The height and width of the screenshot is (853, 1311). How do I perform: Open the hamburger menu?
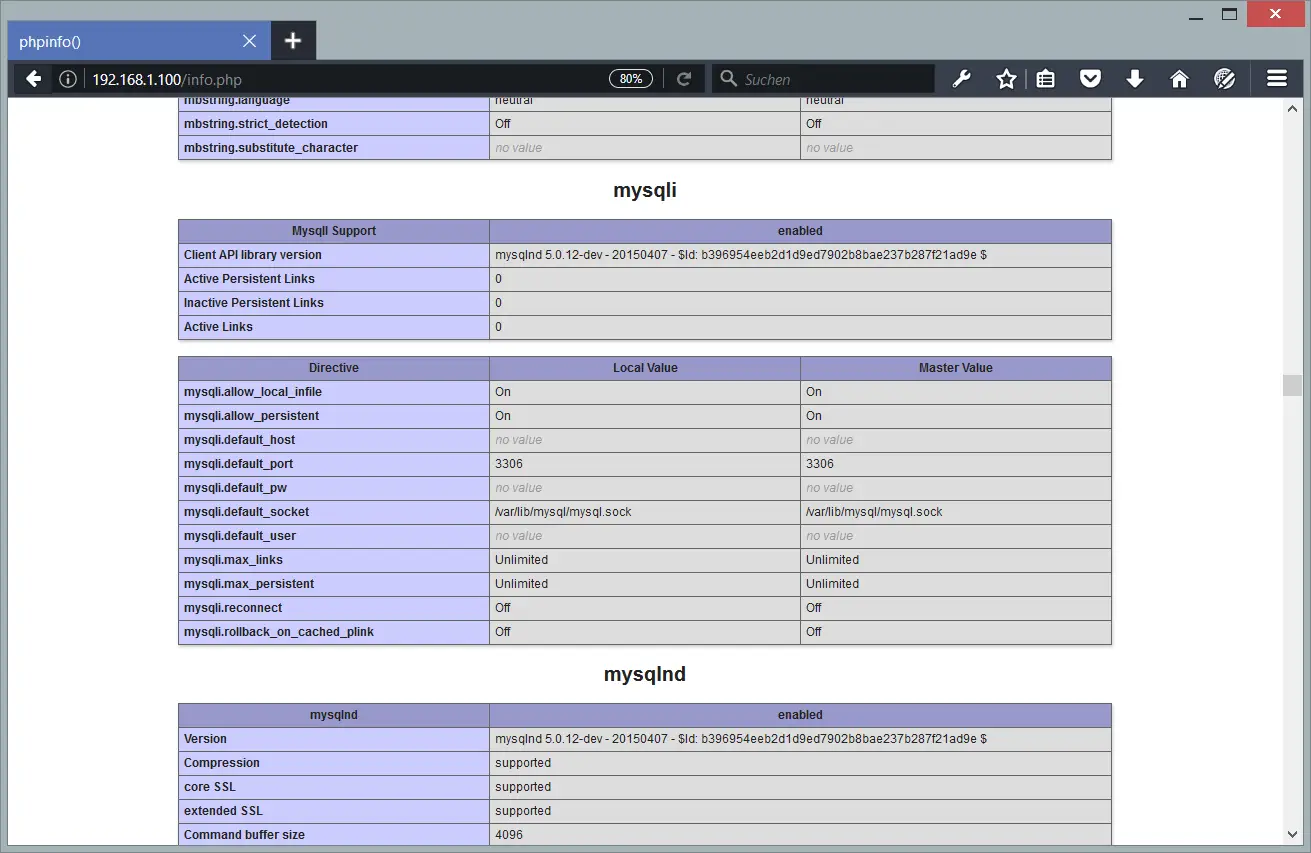[x=1276, y=79]
